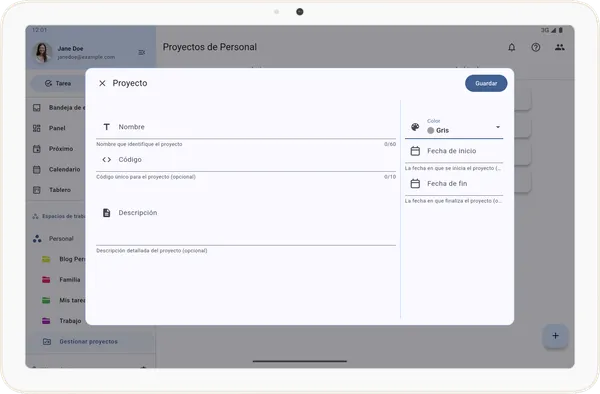600x394 pixels.
Task: Click the palette icon beside Color
Action: [415, 127]
